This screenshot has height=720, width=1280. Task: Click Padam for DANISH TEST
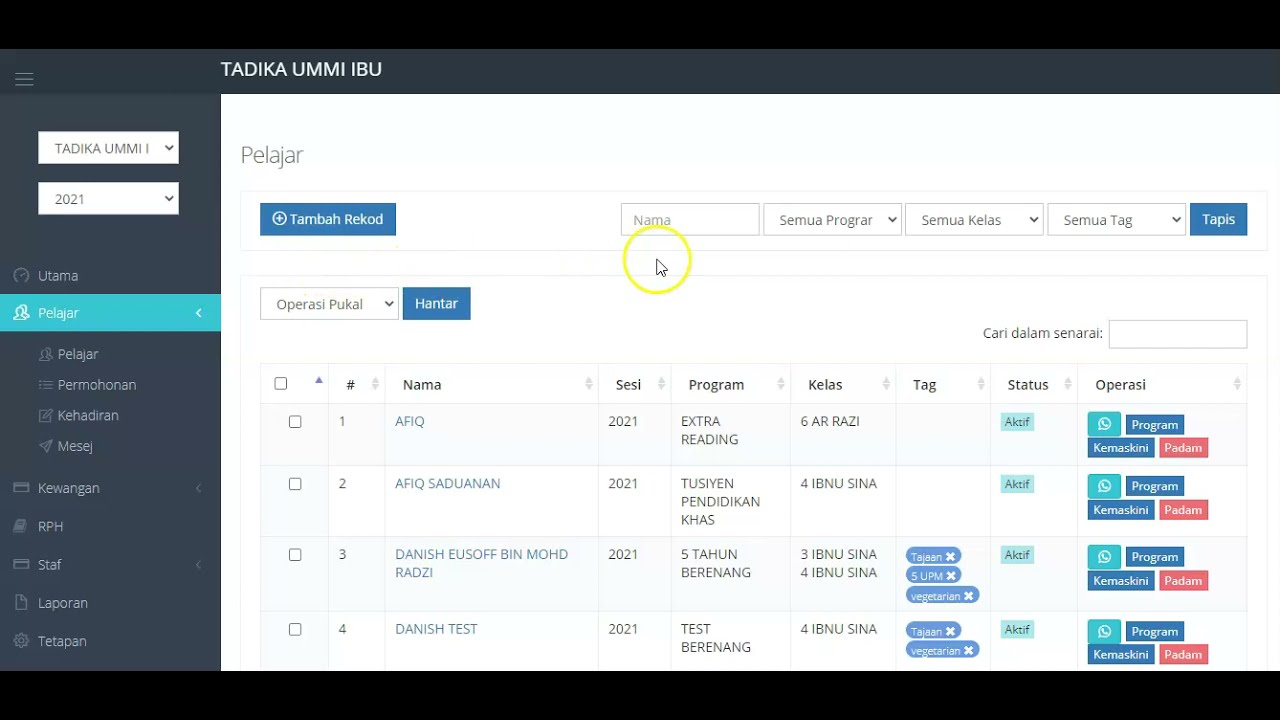[x=1183, y=655]
